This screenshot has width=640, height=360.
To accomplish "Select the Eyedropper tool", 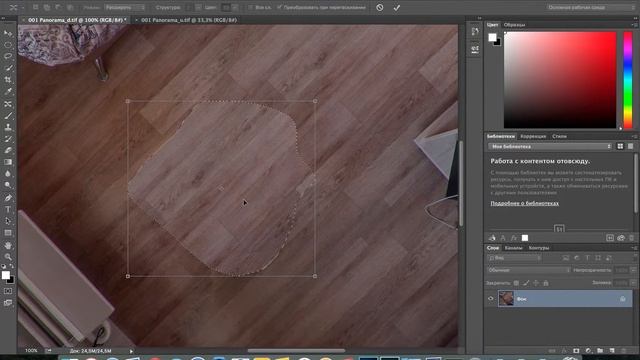I will tap(8, 91).
